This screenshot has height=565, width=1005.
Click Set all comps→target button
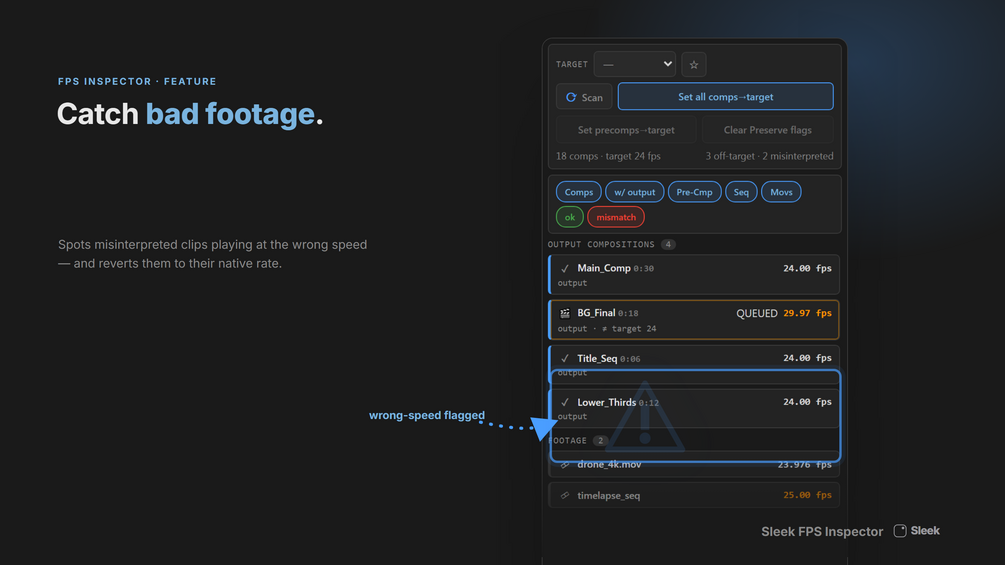(726, 97)
